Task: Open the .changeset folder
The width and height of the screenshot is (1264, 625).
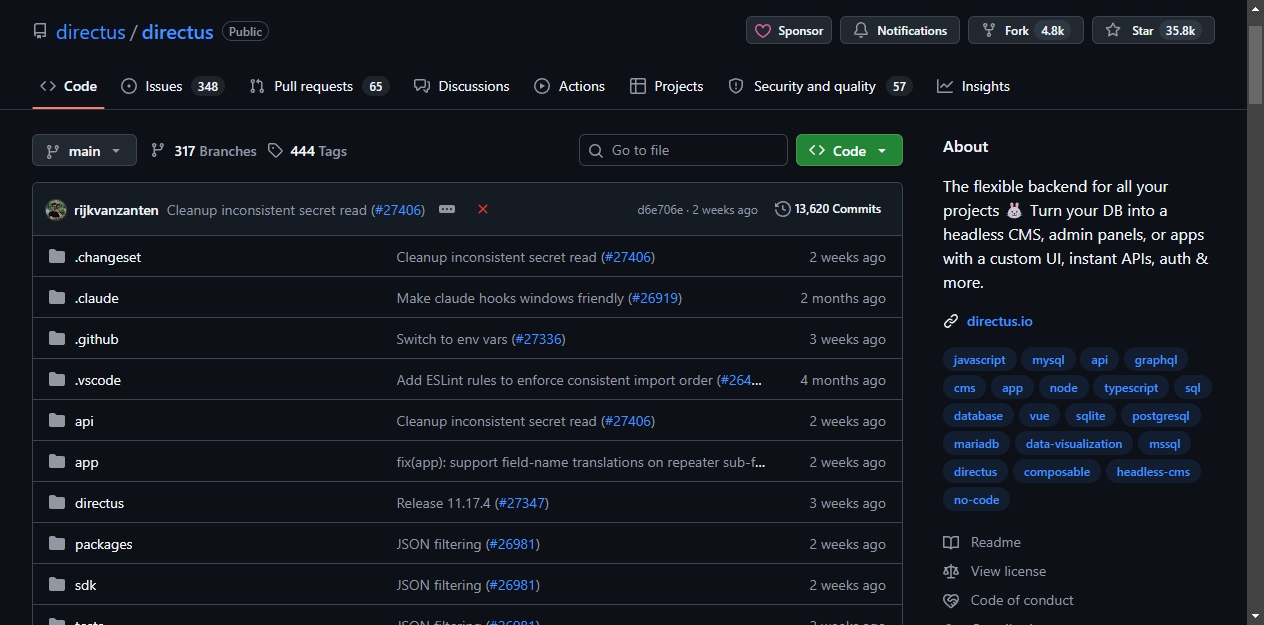Action: point(107,257)
